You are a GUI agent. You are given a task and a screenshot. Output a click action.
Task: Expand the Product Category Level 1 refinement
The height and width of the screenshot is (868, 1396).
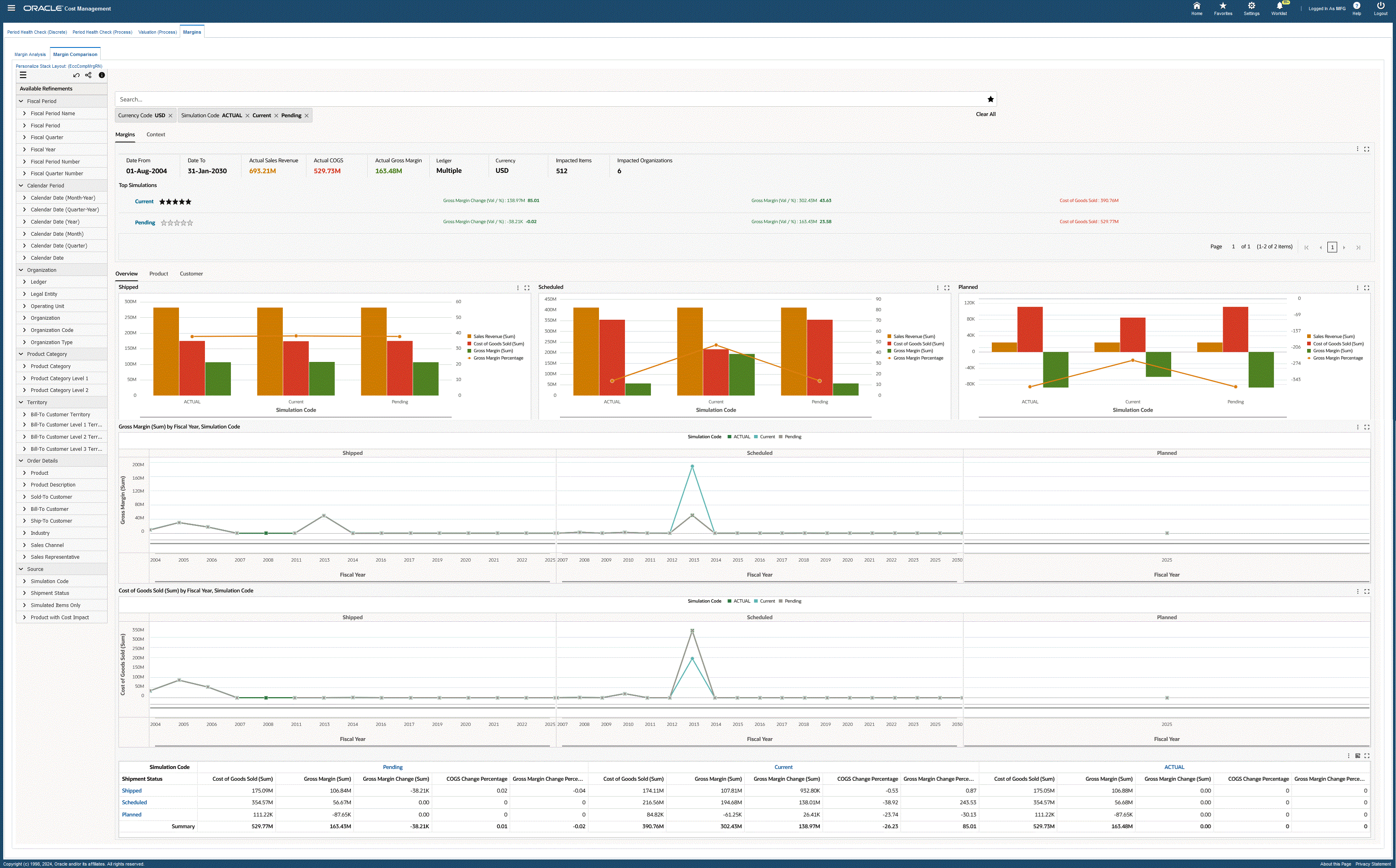[x=24, y=378]
